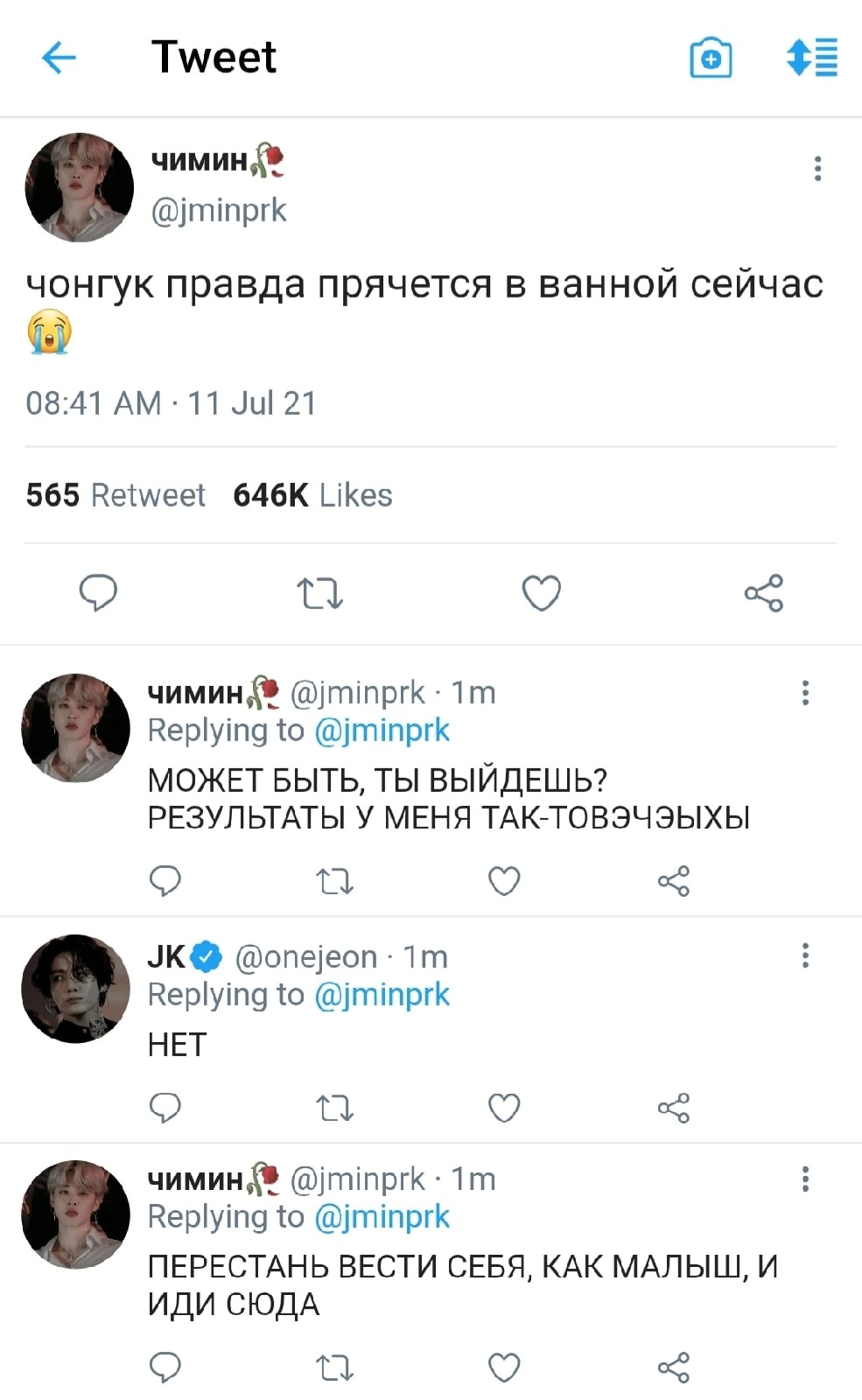The image size is (862, 1400).
Task: Open the camera screenshot icon in header
Action: (711, 59)
